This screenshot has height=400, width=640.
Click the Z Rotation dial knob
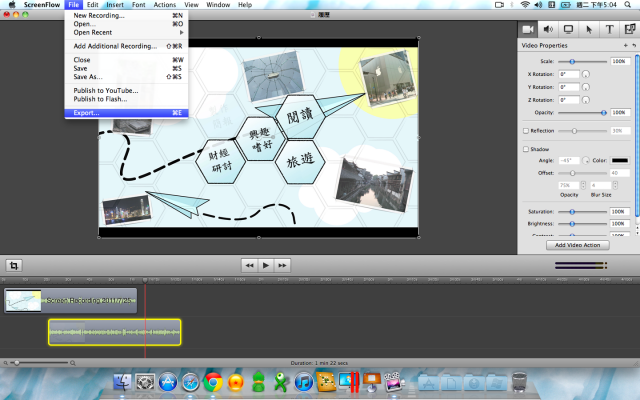[586, 100]
